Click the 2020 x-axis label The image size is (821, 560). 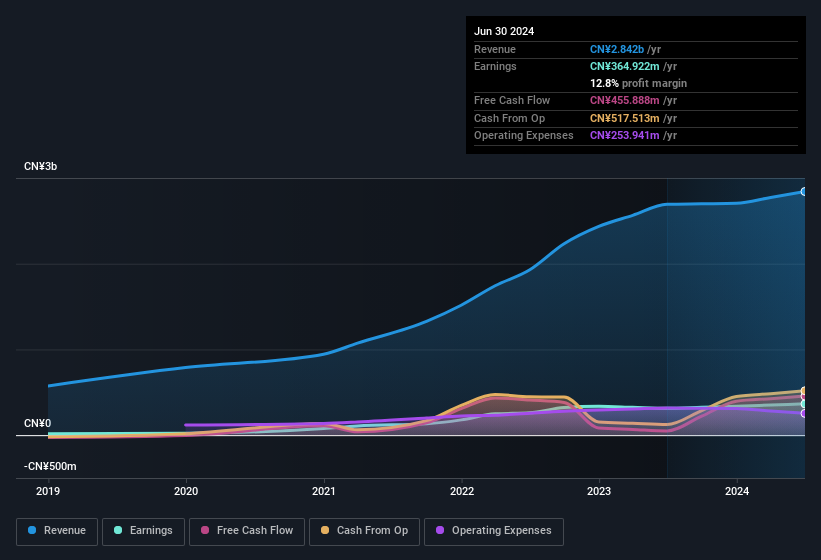(186, 491)
